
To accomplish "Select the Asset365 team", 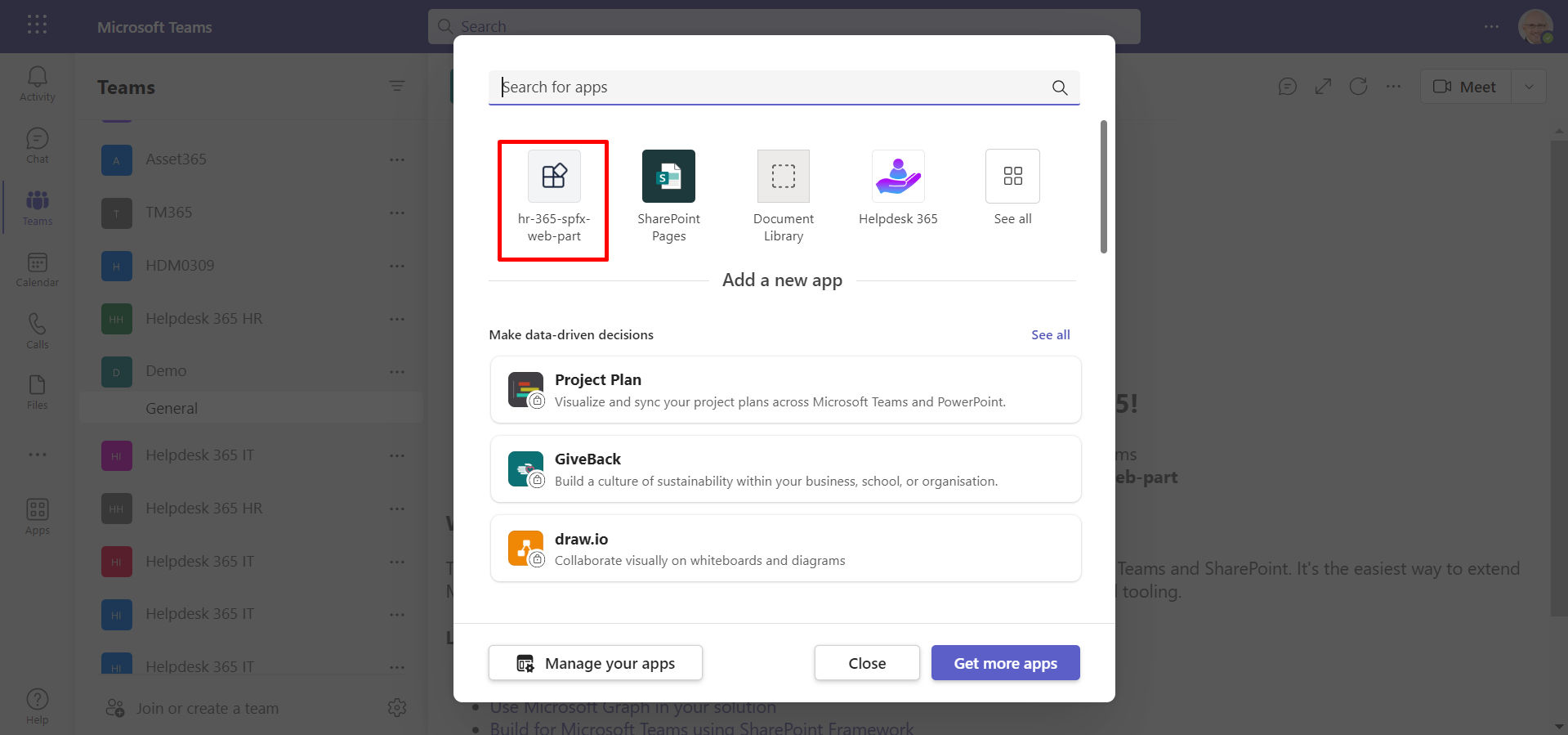I will 251,159.
